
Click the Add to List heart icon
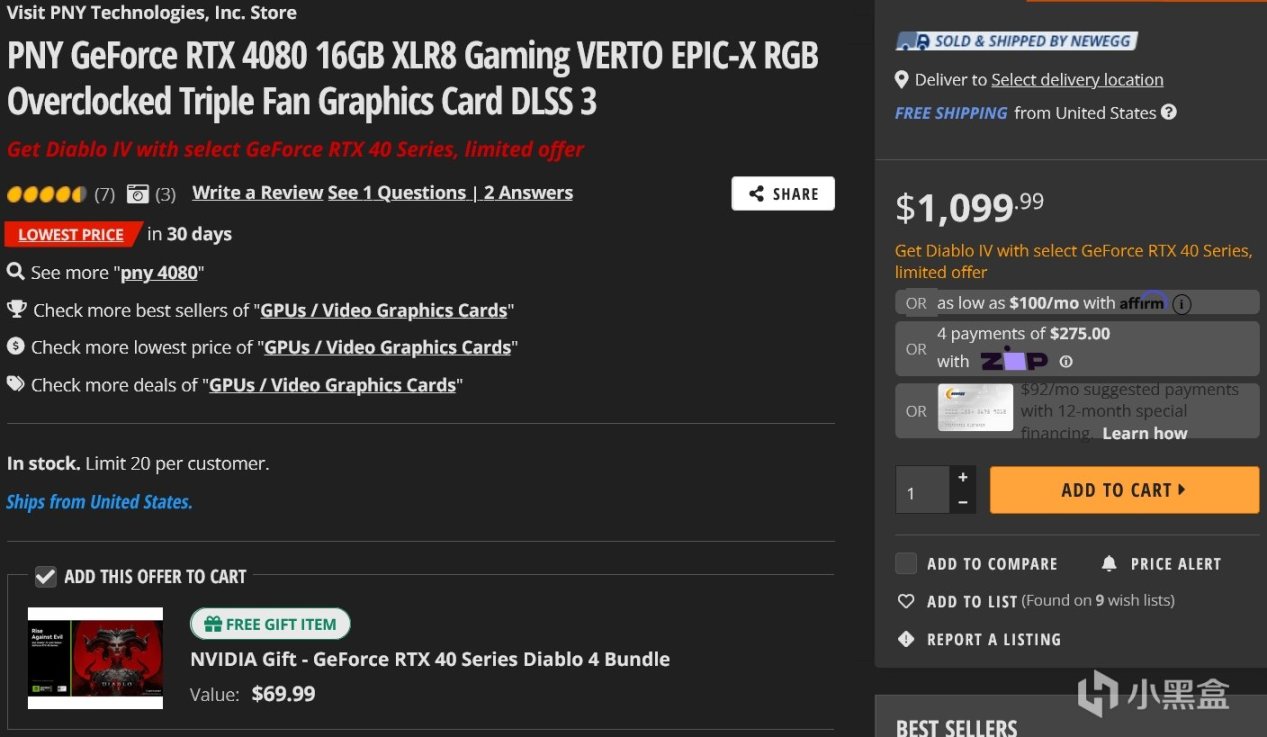coord(906,602)
